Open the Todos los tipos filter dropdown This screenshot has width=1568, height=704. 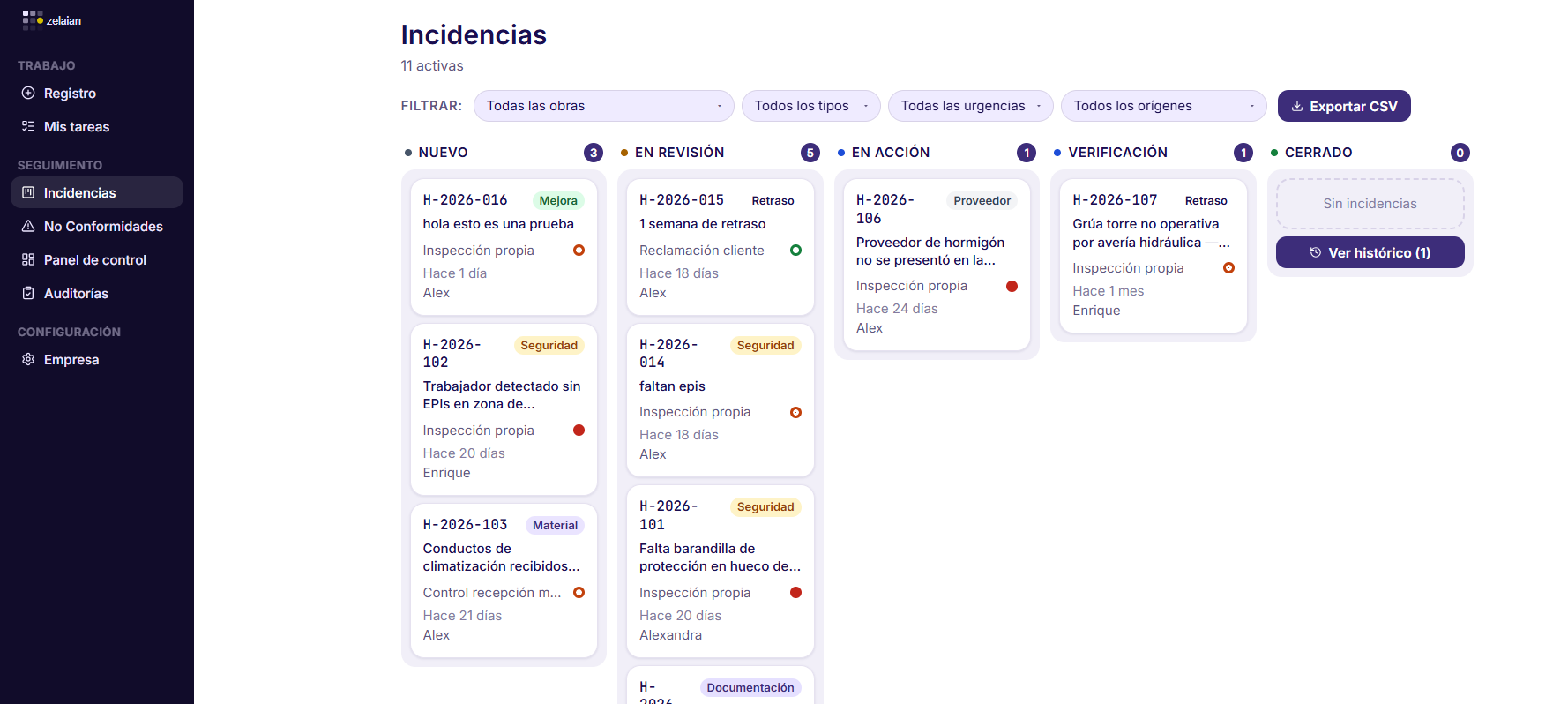click(x=811, y=106)
